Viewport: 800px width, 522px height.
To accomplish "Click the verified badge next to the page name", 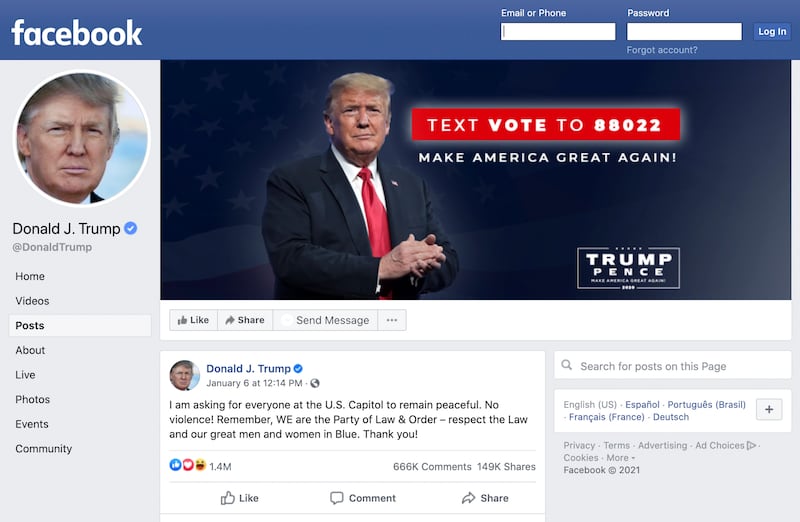I will click(x=131, y=228).
